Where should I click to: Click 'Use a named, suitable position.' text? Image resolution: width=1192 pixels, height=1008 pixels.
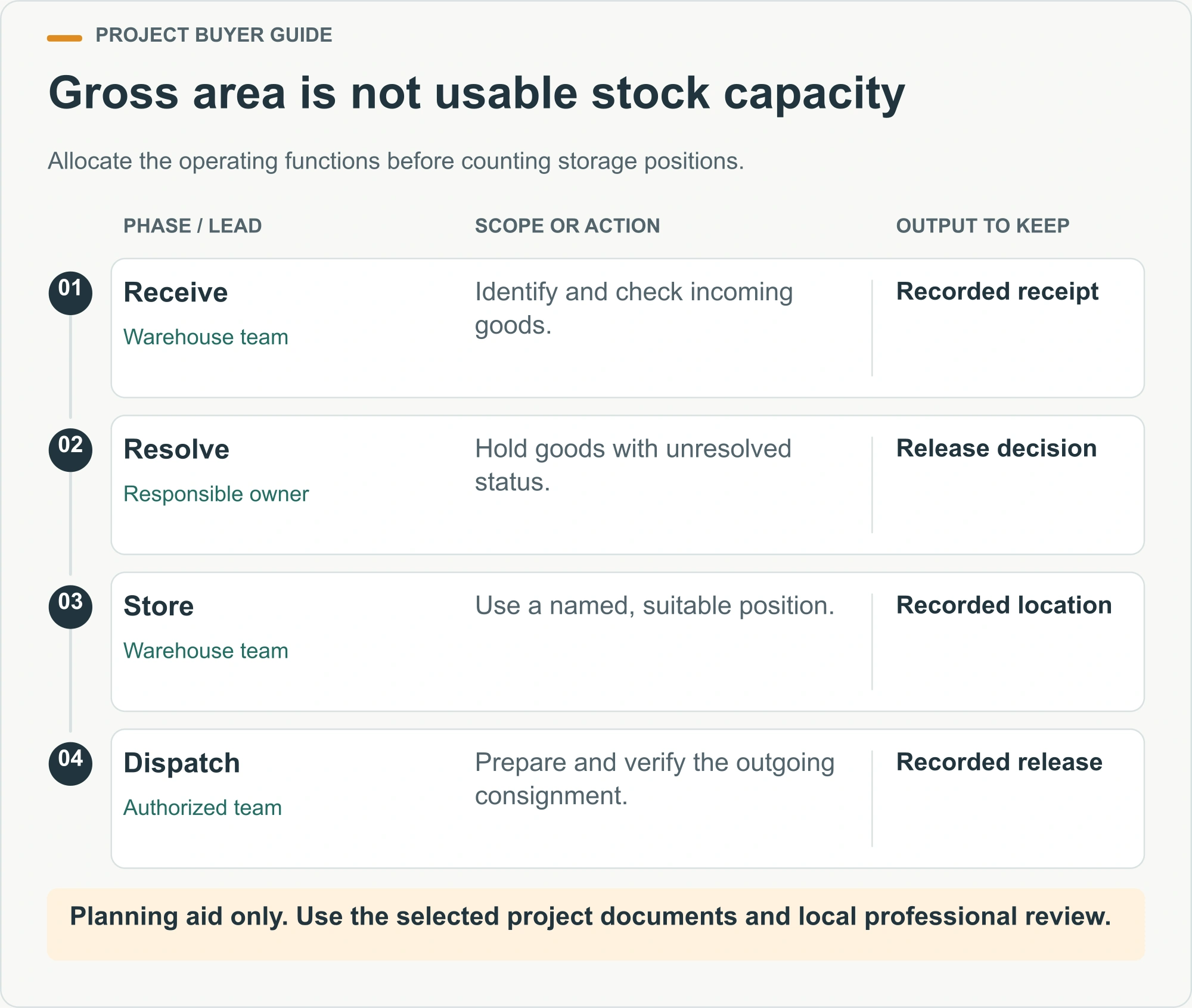point(654,606)
